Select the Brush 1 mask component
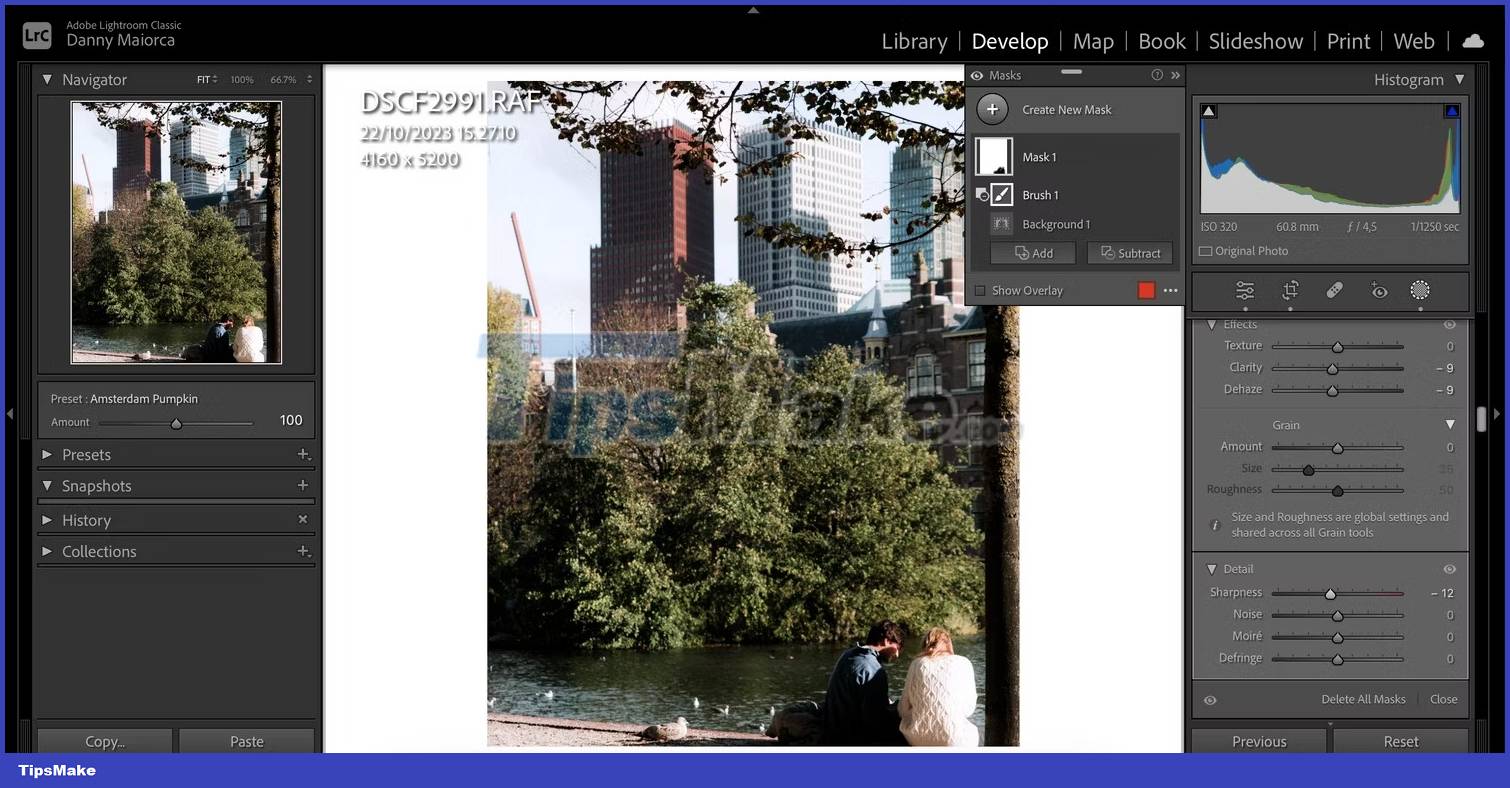Screen dimensions: 1510x788 [x=1040, y=194]
